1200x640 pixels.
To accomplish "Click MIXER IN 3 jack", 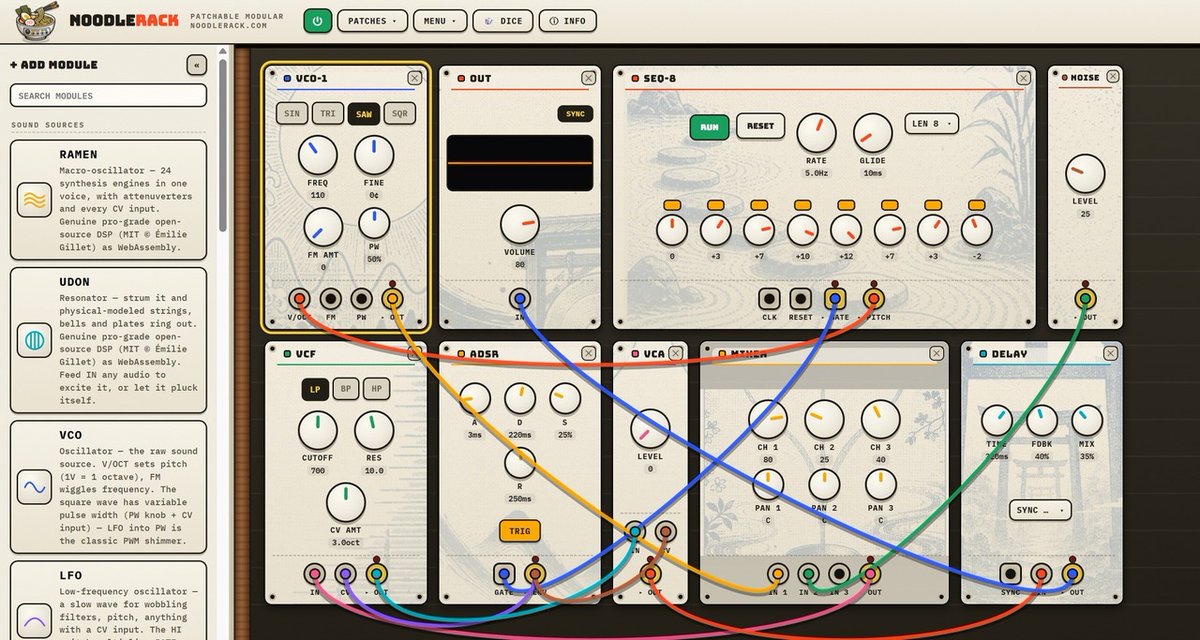I will (x=839, y=573).
